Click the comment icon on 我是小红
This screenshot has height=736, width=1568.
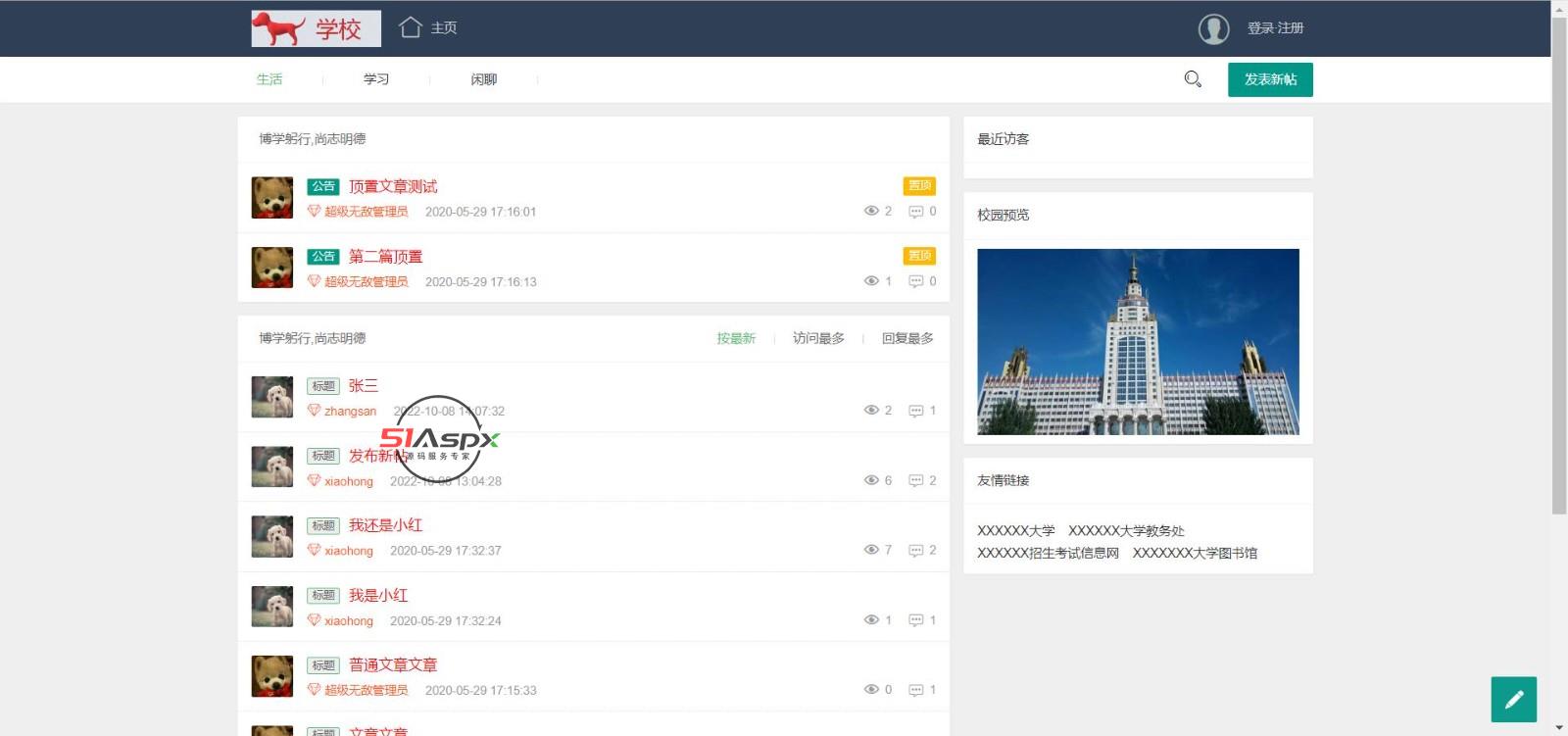pyautogui.click(x=916, y=620)
